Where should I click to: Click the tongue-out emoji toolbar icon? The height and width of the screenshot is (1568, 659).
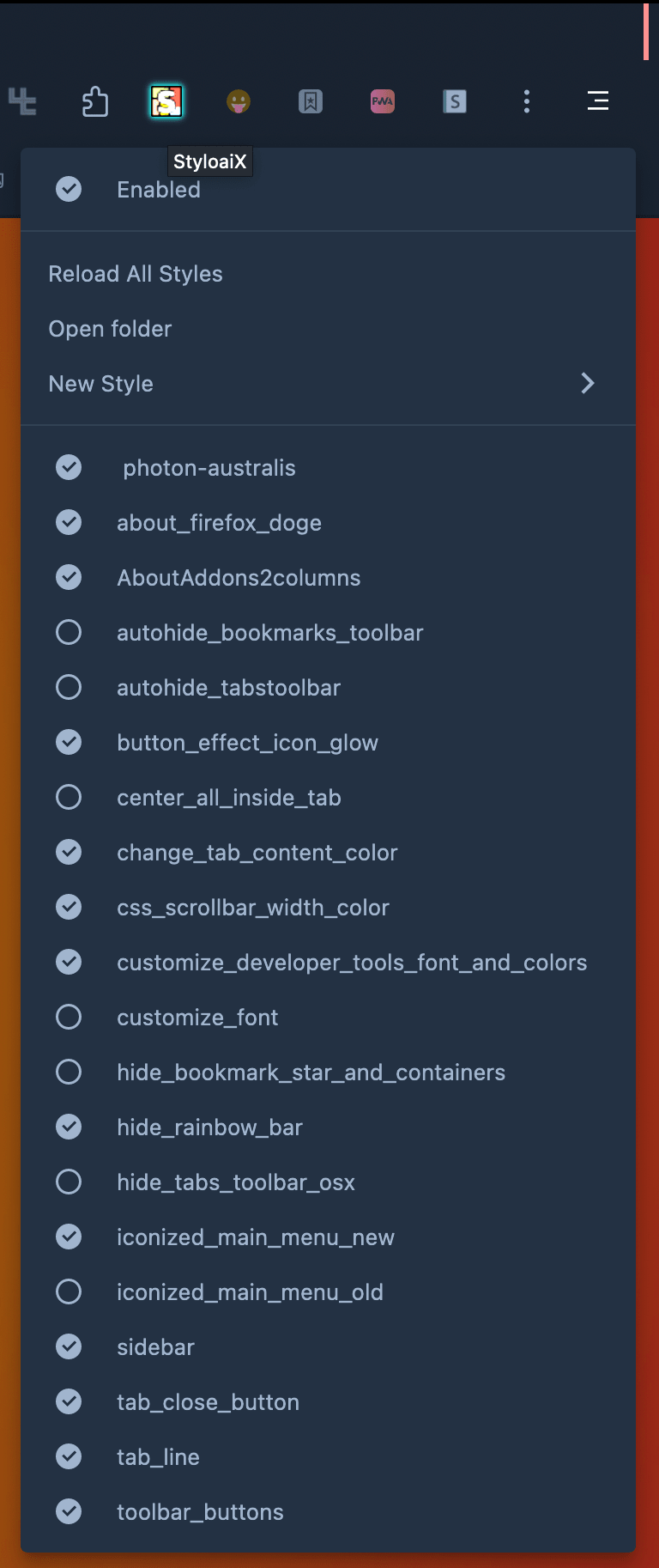[x=239, y=101]
